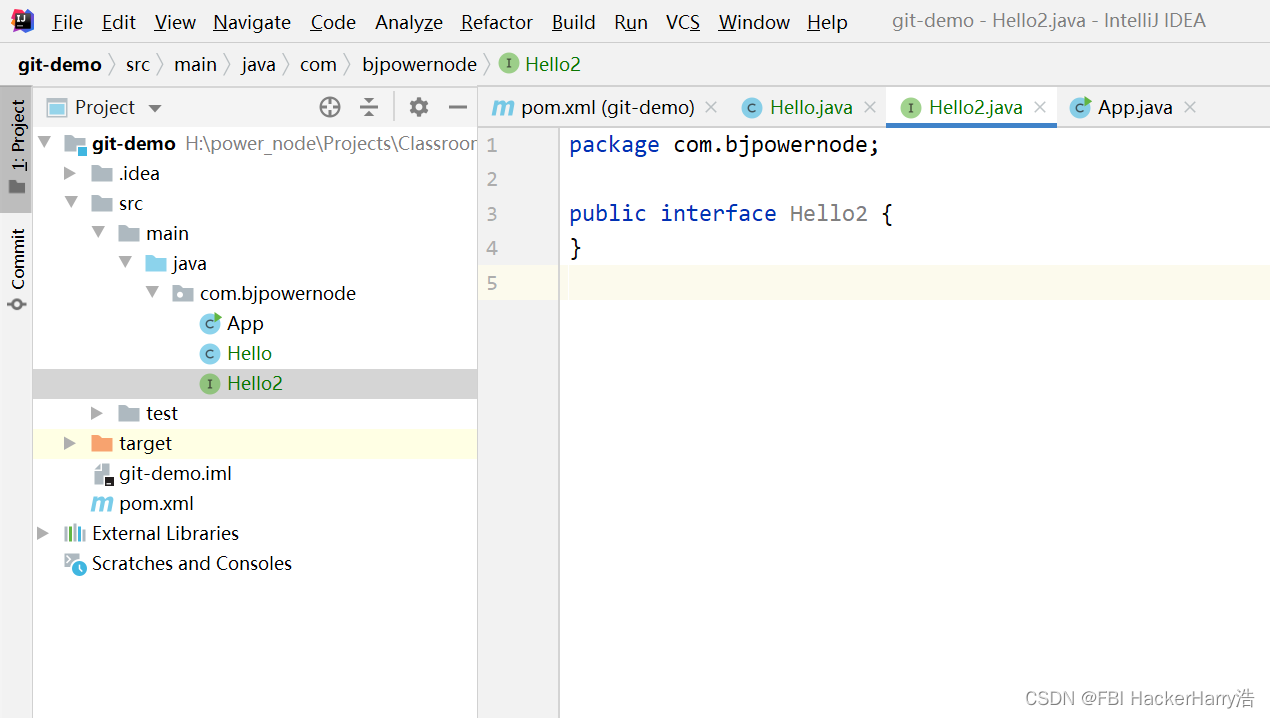Open the Navigate menu

(x=252, y=22)
